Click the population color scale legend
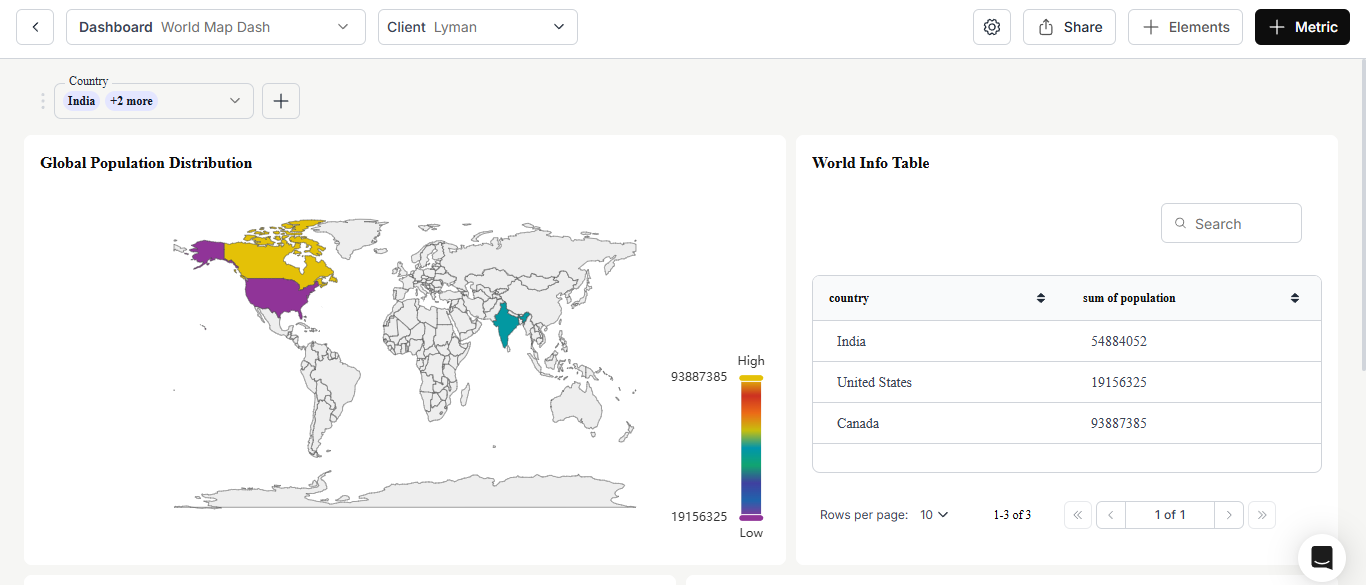 click(x=751, y=448)
